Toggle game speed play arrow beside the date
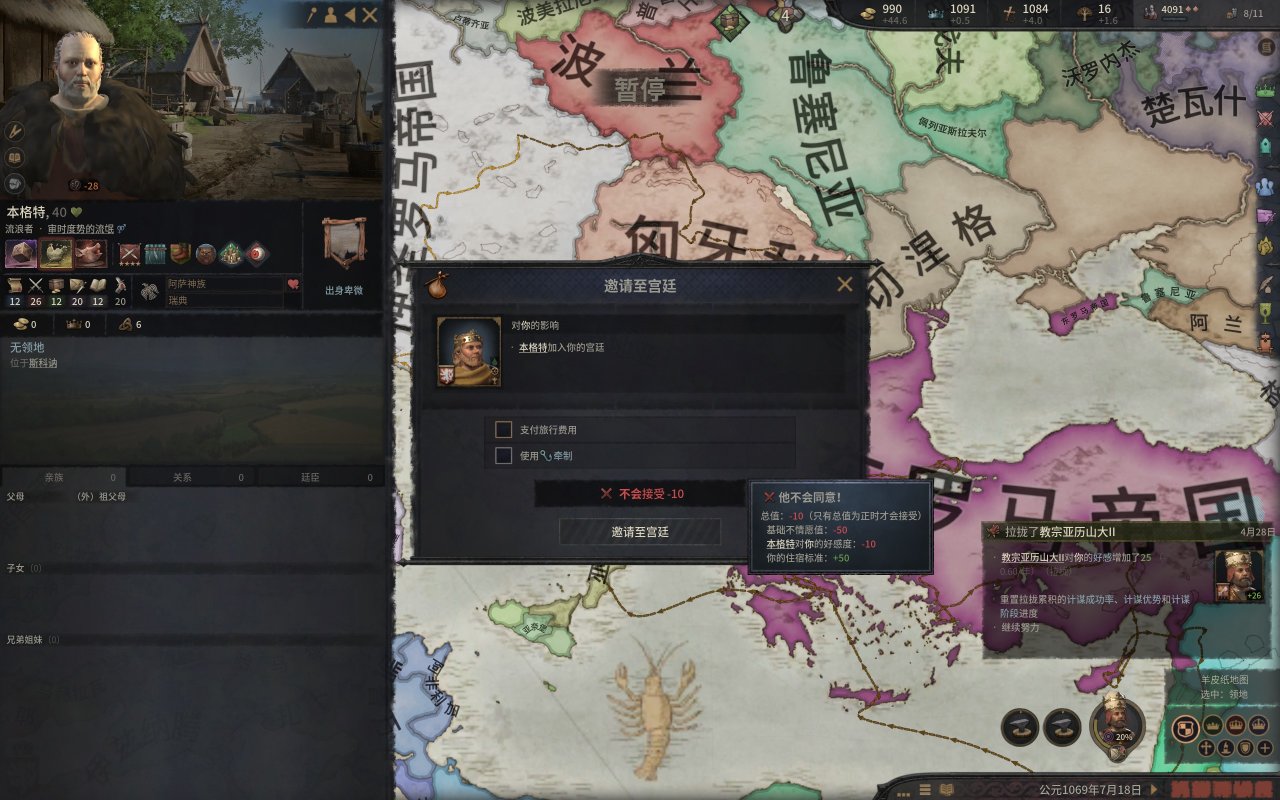 (1153, 789)
